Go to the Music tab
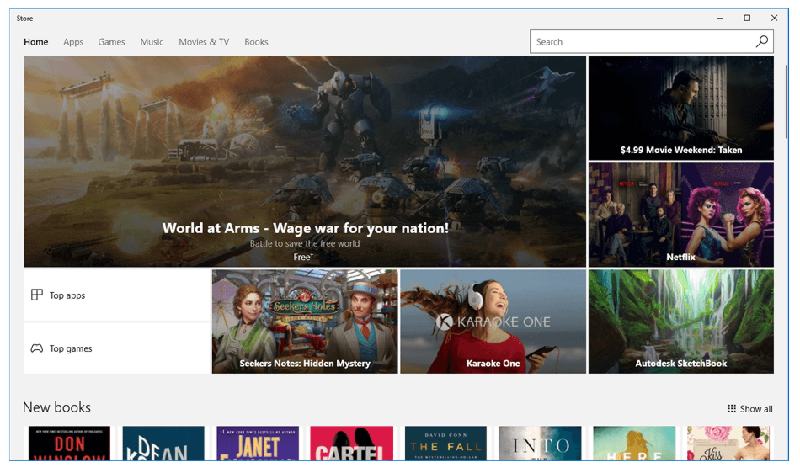Screen dimensions: 800x473 point(152,42)
